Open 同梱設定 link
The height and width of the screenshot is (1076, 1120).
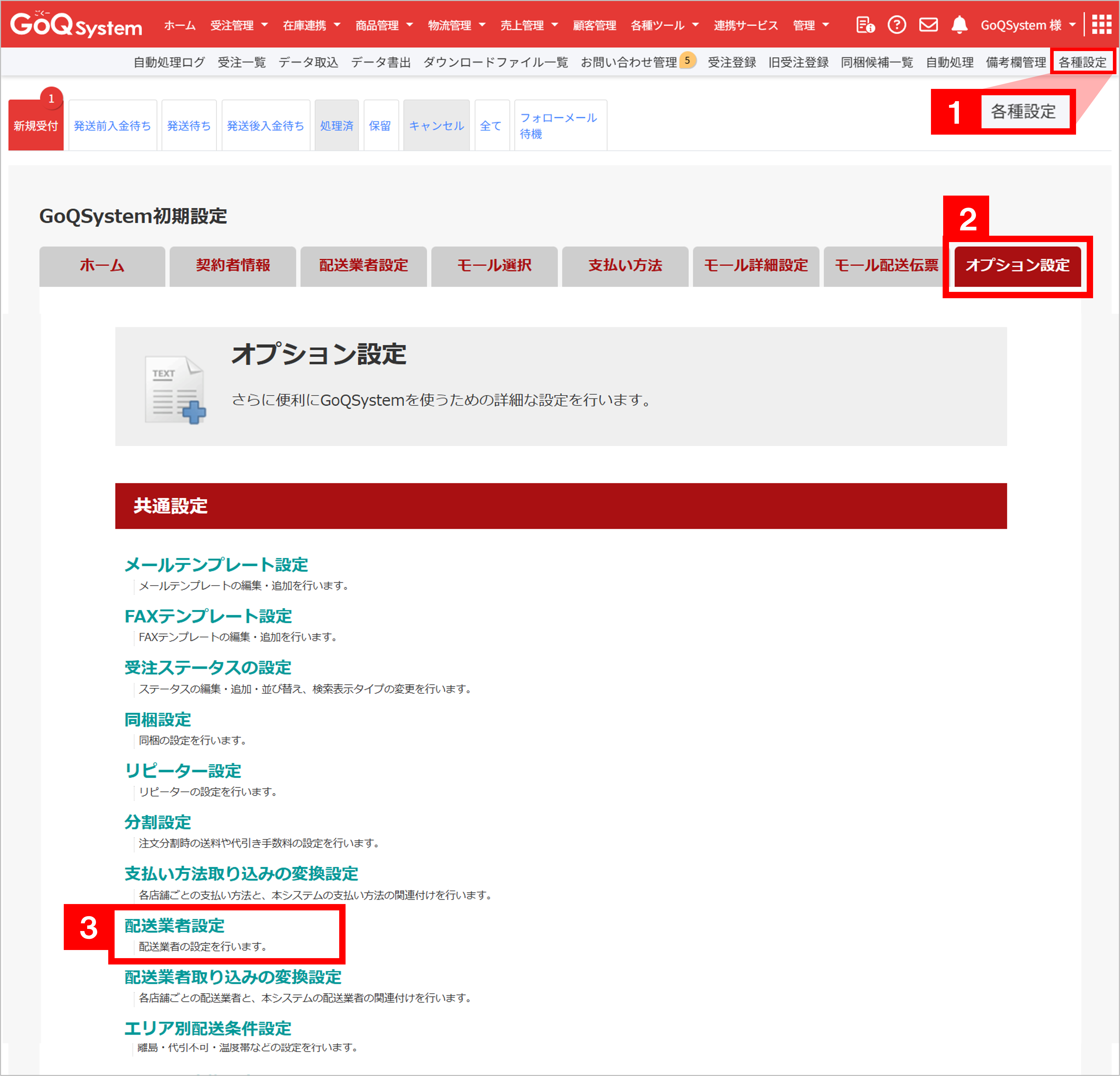point(158,720)
